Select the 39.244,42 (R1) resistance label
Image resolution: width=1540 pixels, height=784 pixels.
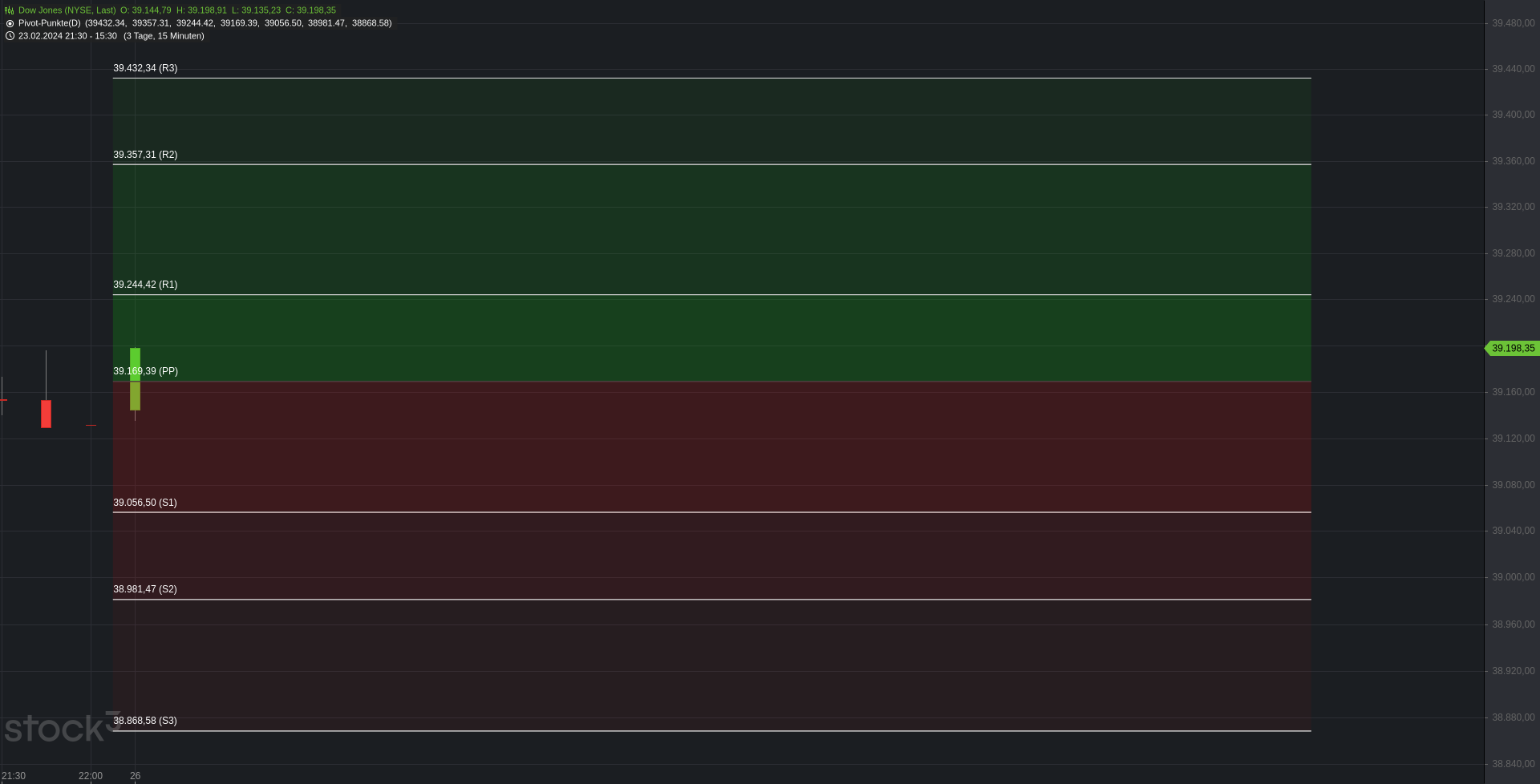[x=145, y=285]
